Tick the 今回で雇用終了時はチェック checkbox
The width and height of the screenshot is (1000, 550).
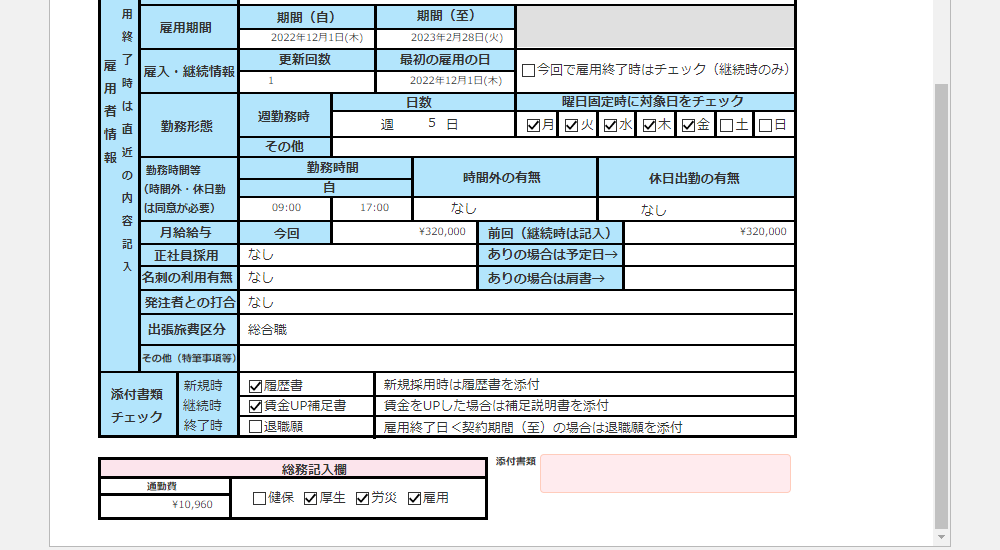point(528,71)
